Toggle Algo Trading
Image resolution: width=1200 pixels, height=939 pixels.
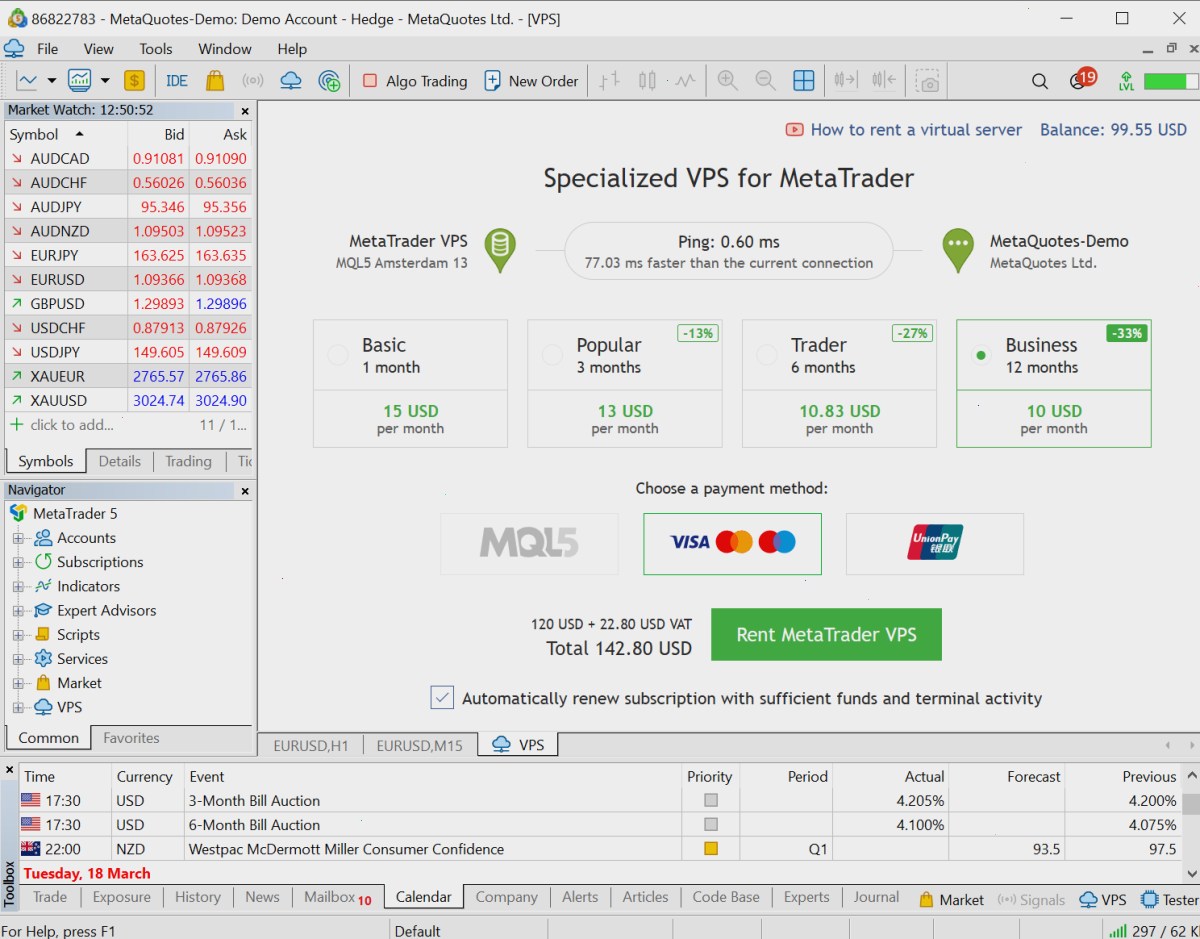pos(414,81)
